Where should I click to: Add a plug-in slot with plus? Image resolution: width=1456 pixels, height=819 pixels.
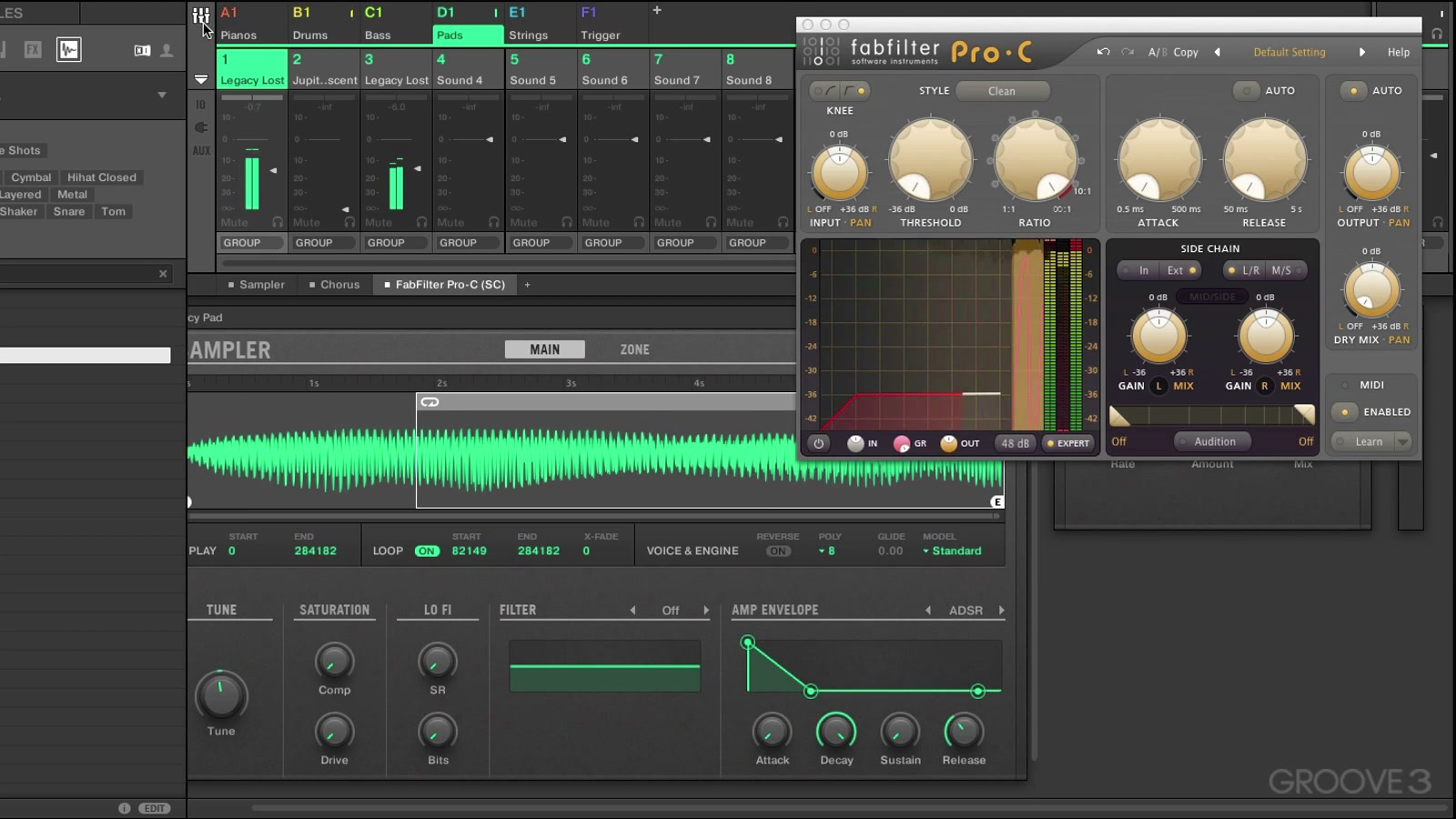click(x=527, y=285)
